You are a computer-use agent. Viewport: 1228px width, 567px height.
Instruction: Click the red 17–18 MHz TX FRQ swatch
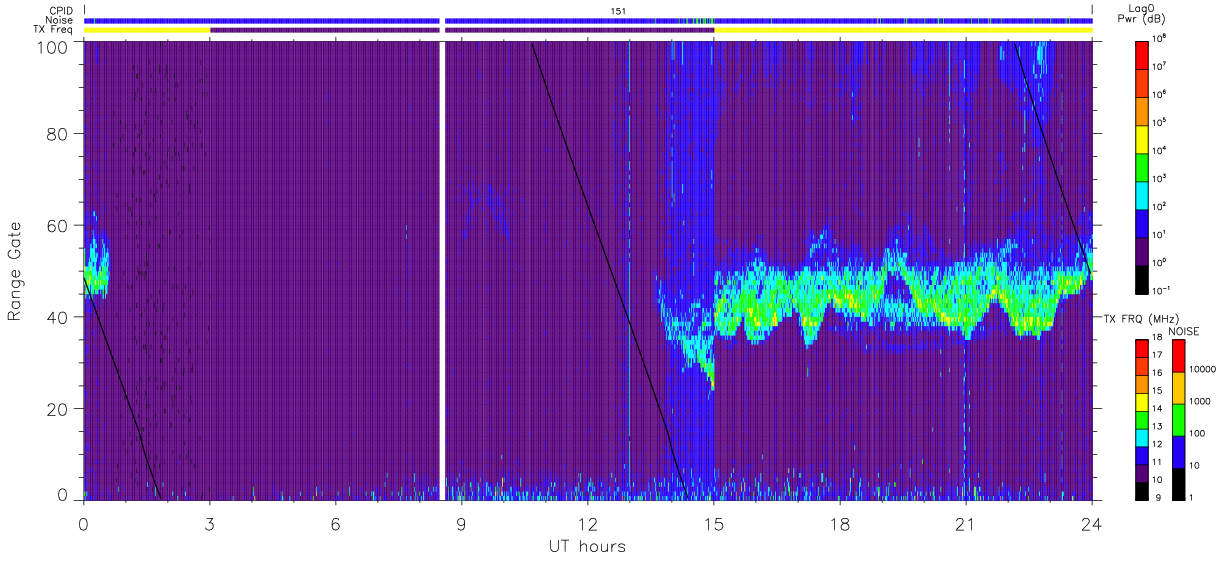coord(1143,348)
